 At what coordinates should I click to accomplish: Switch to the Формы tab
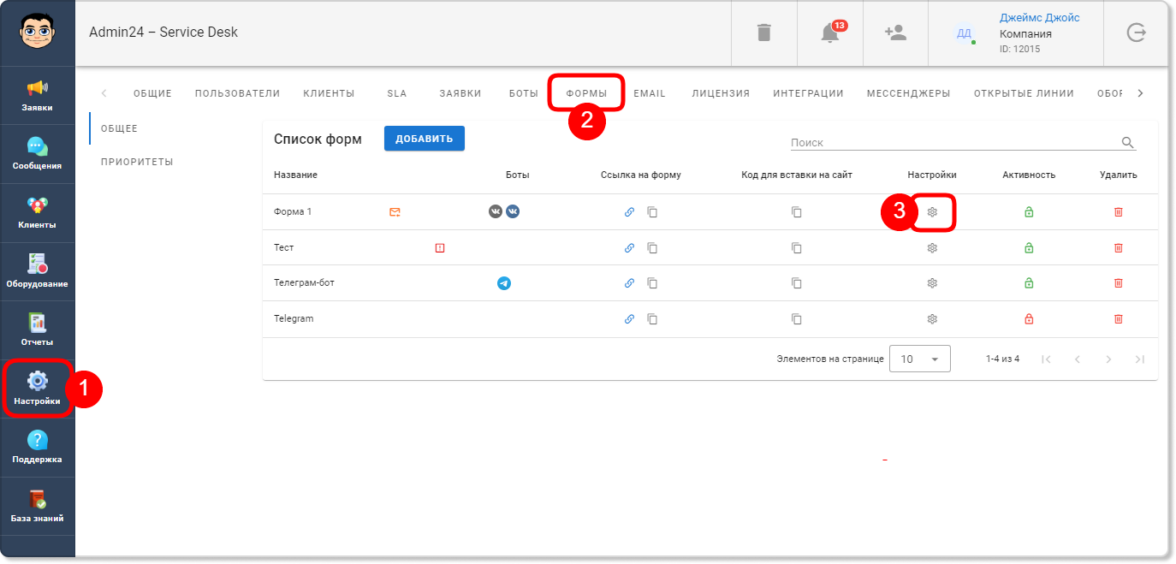(x=586, y=94)
